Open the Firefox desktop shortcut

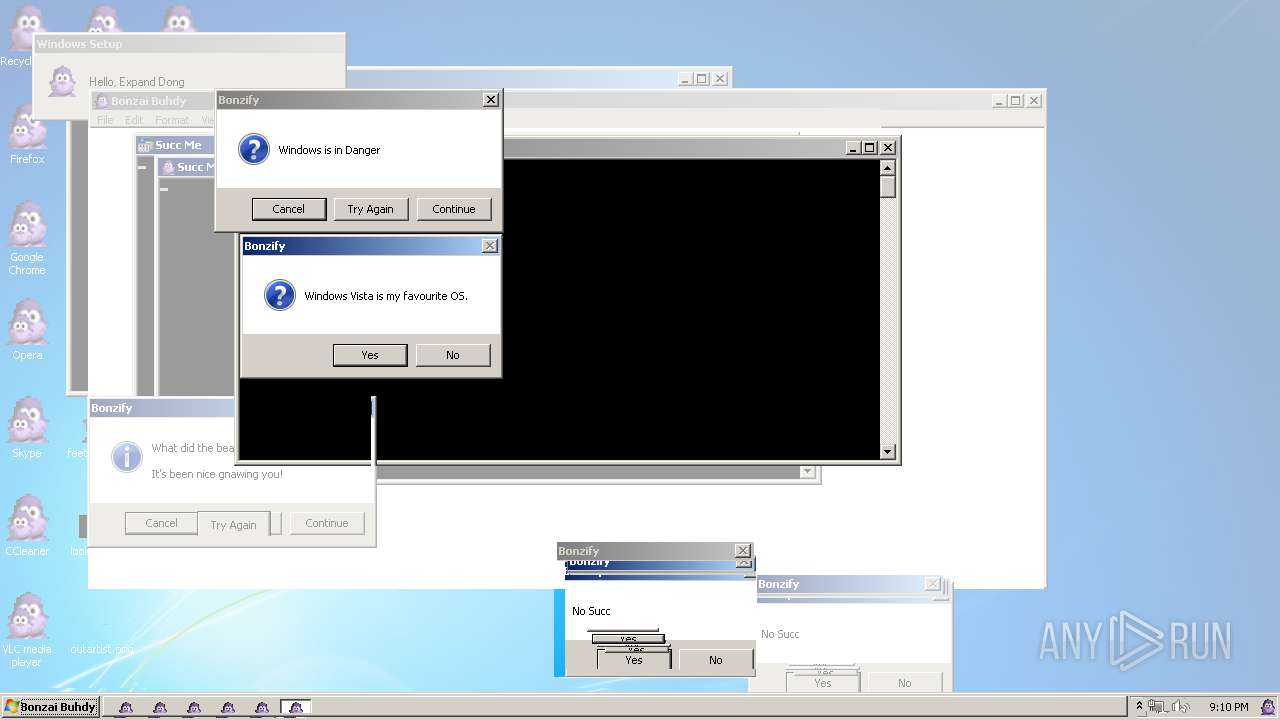[27, 137]
